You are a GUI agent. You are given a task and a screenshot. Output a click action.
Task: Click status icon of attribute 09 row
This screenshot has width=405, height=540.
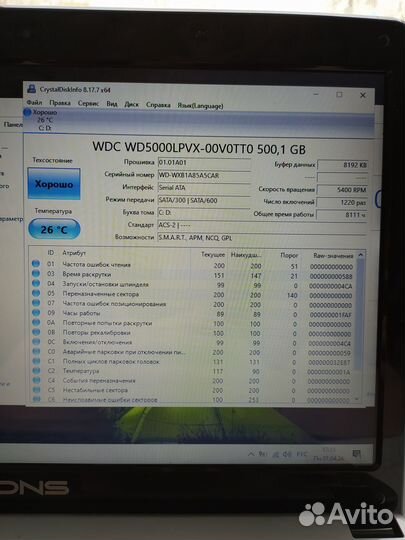pos(36,313)
